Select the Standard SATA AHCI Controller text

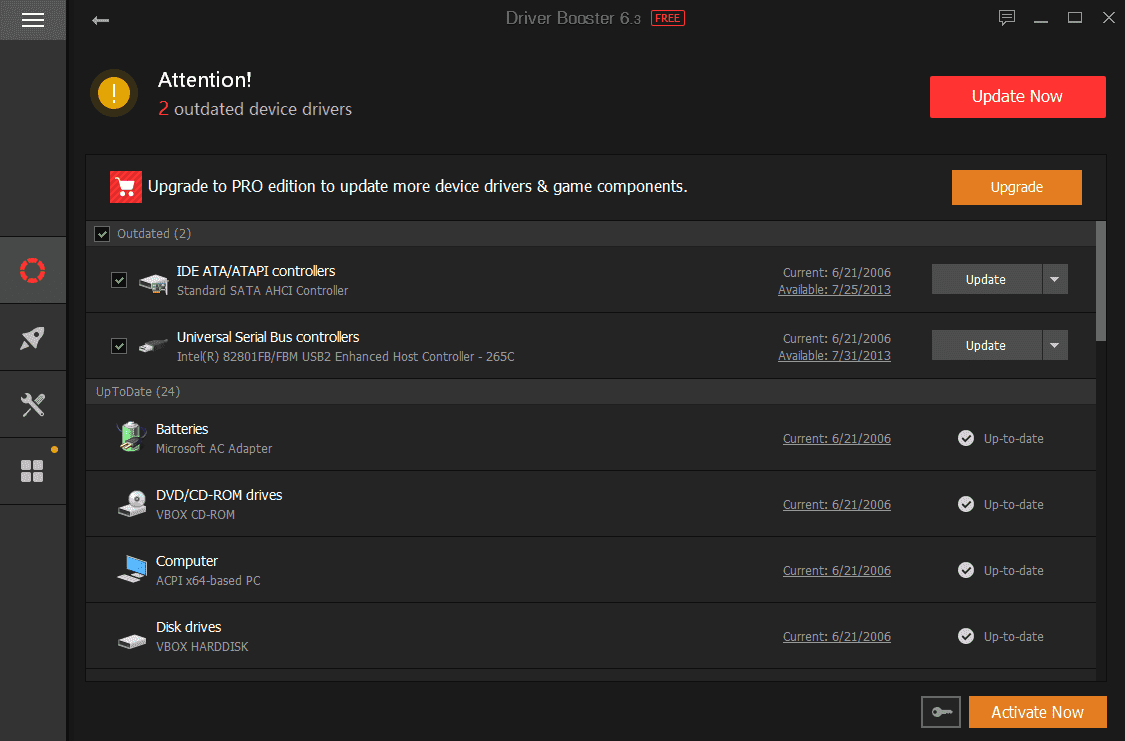(262, 291)
